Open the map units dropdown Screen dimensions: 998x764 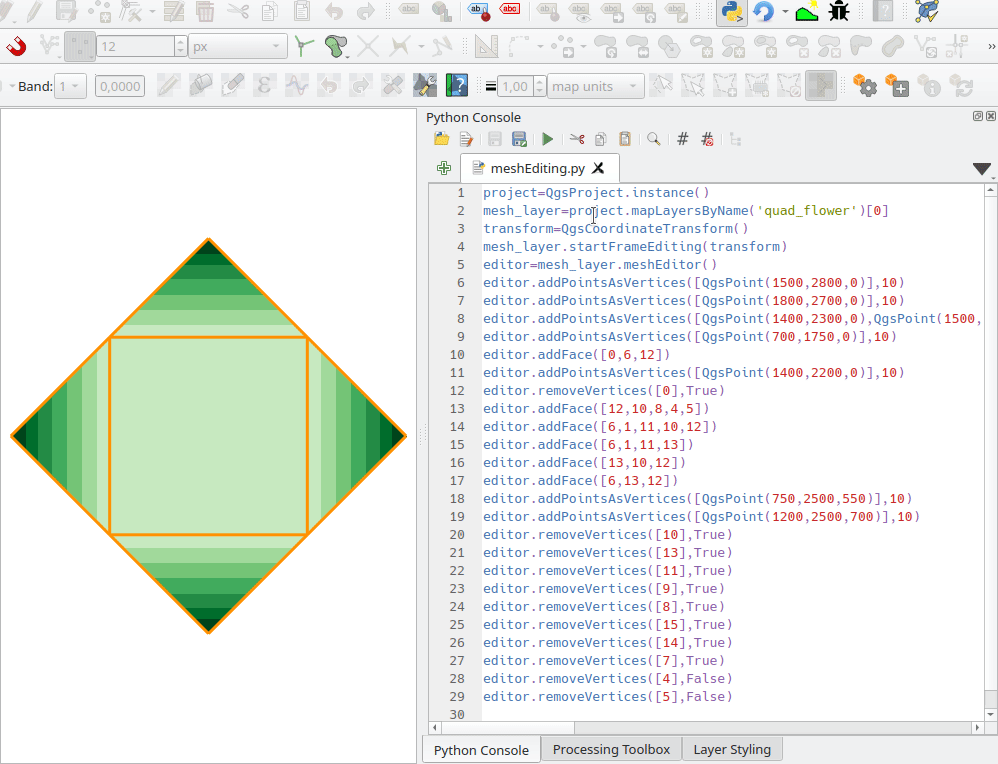(x=595, y=87)
